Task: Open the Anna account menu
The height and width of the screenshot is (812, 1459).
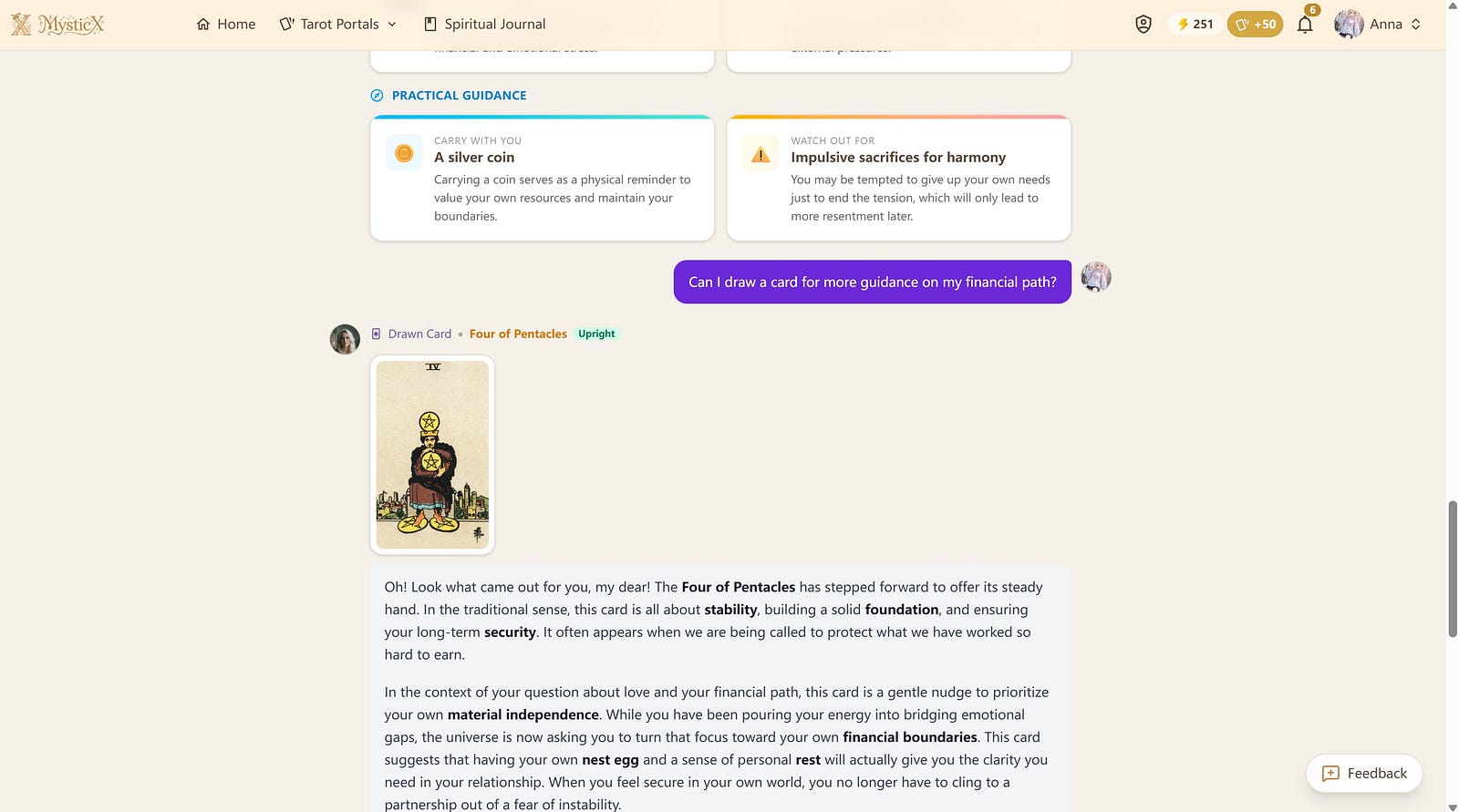Action: point(1378,25)
